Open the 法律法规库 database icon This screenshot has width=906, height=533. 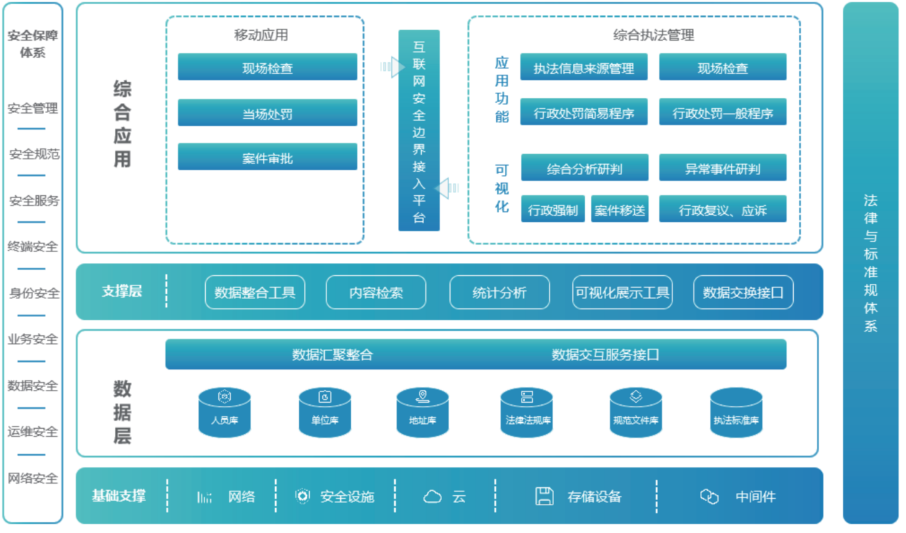pyautogui.click(x=527, y=412)
